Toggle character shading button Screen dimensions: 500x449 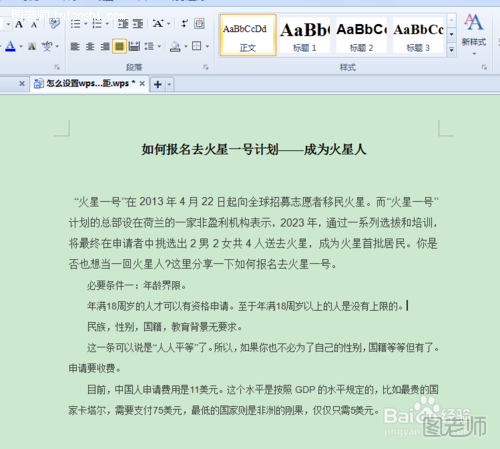[x=32, y=46]
